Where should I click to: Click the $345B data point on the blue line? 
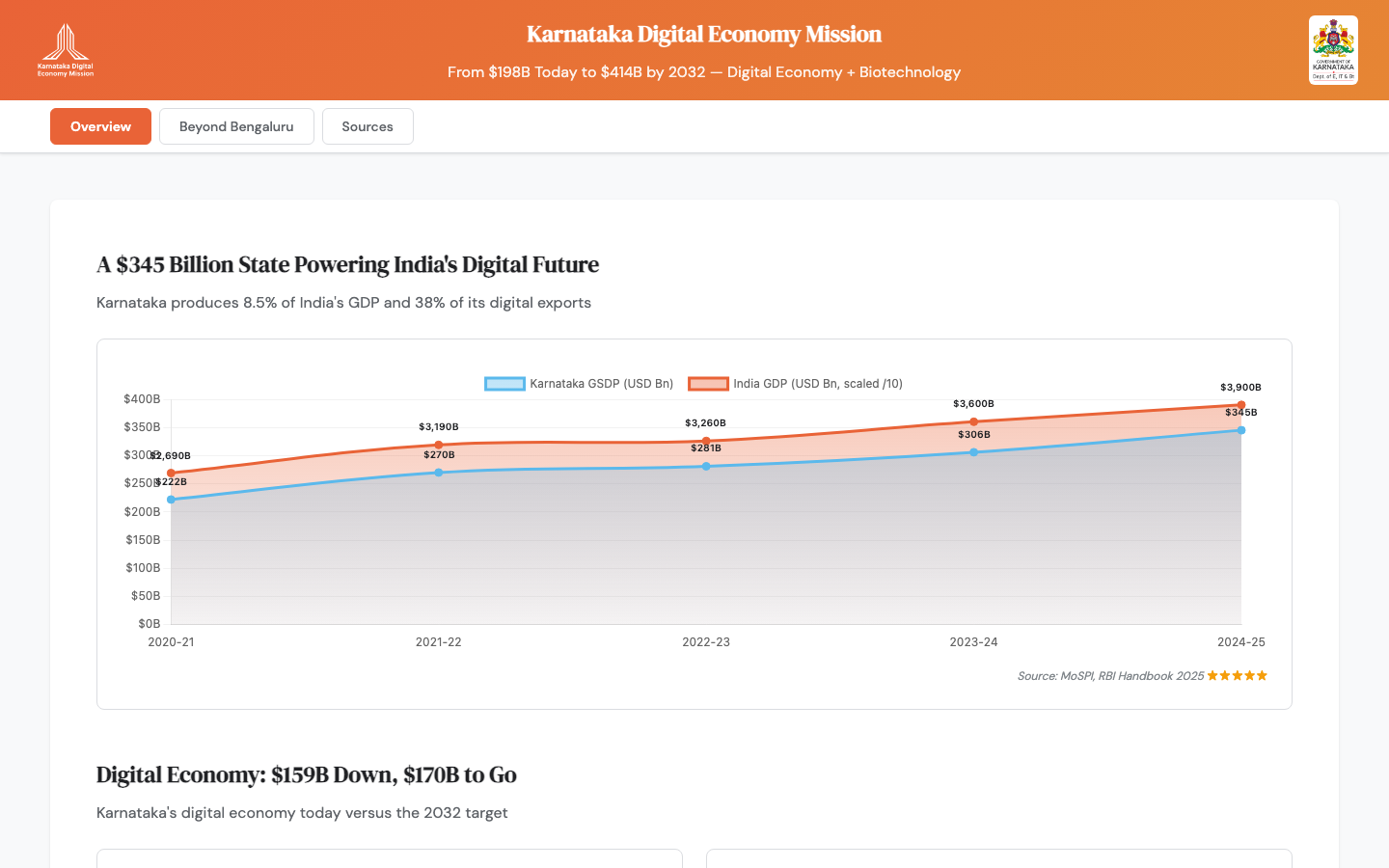(1241, 430)
